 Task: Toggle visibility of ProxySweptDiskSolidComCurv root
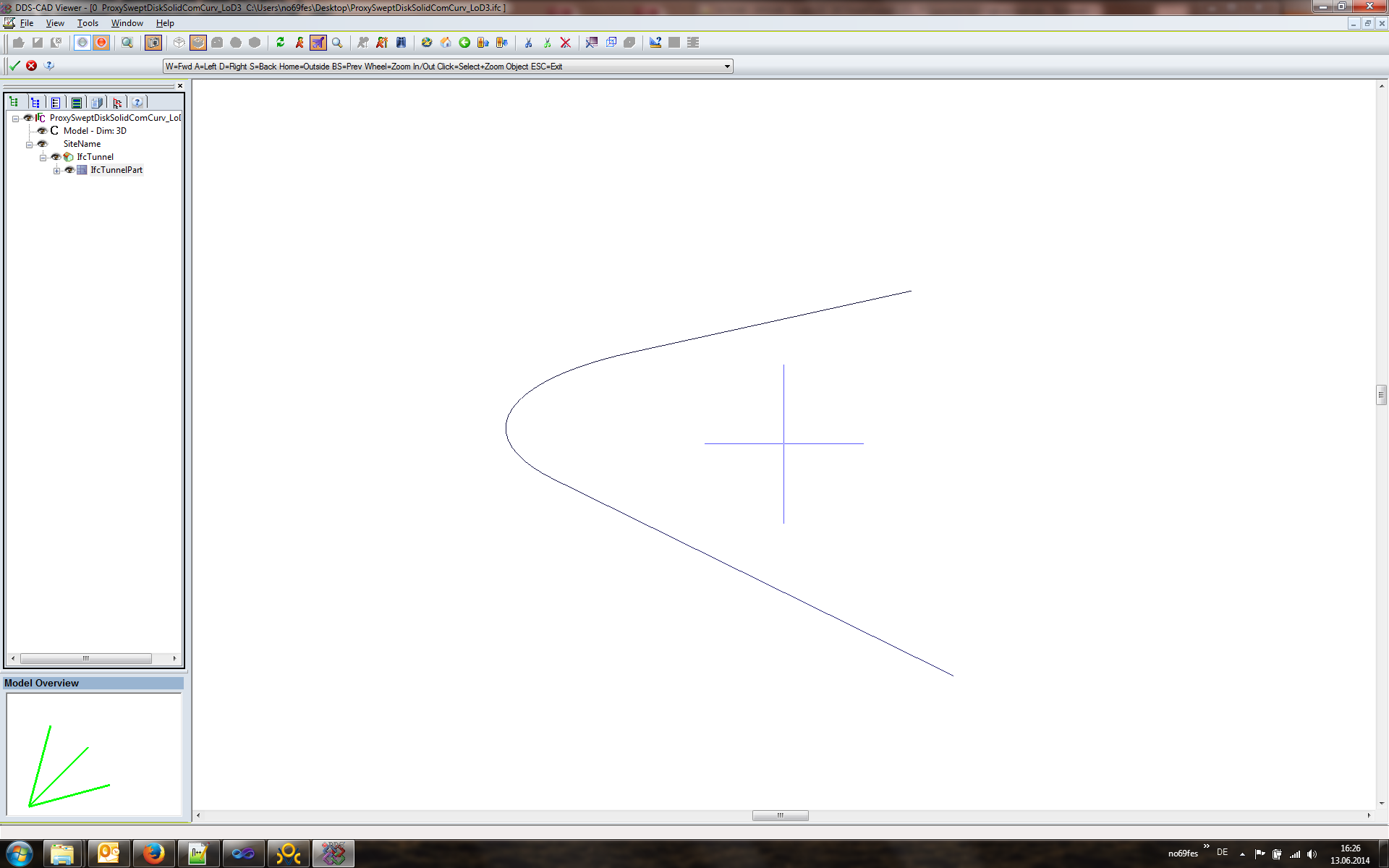point(28,118)
